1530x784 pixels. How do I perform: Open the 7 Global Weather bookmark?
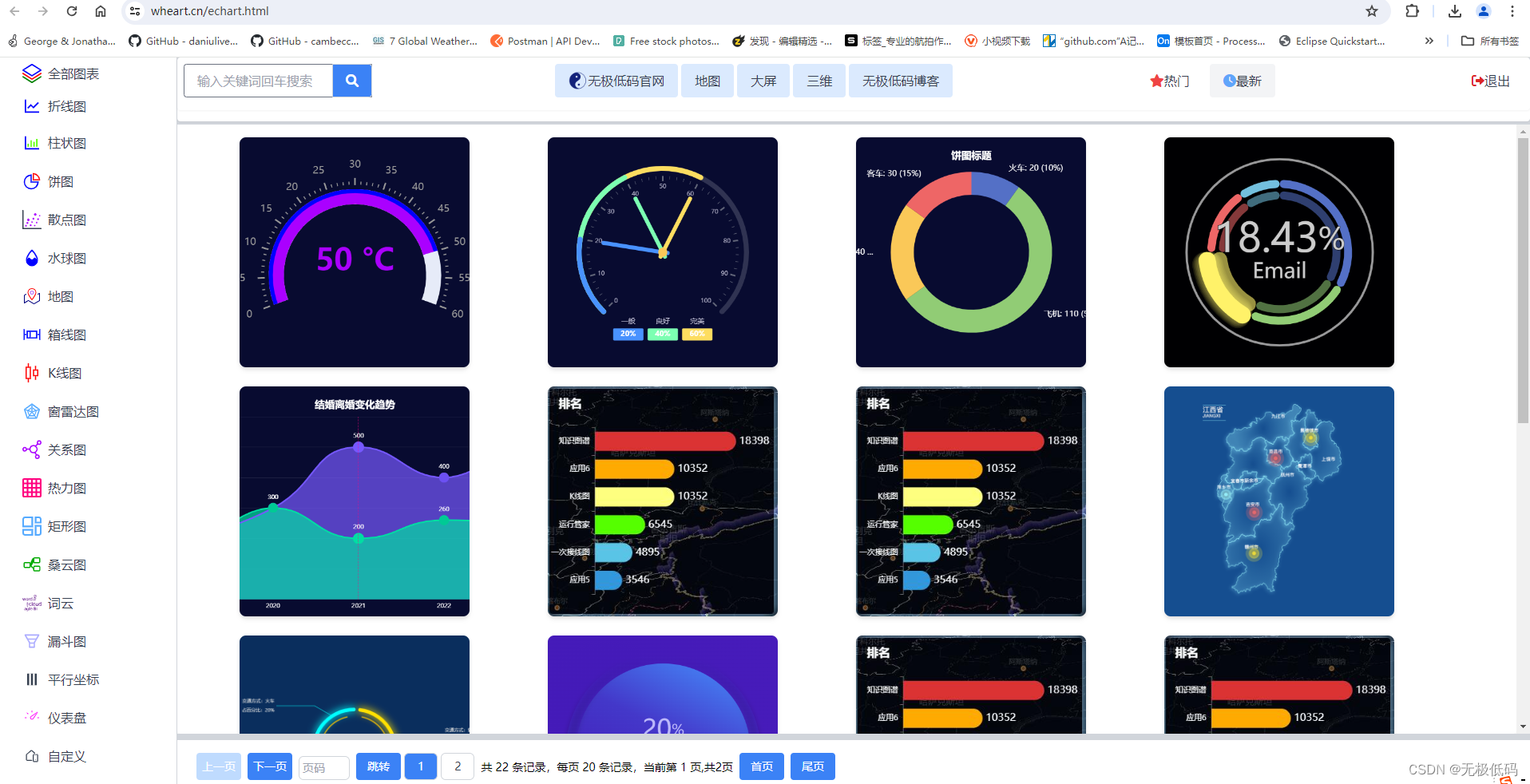point(425,41)
